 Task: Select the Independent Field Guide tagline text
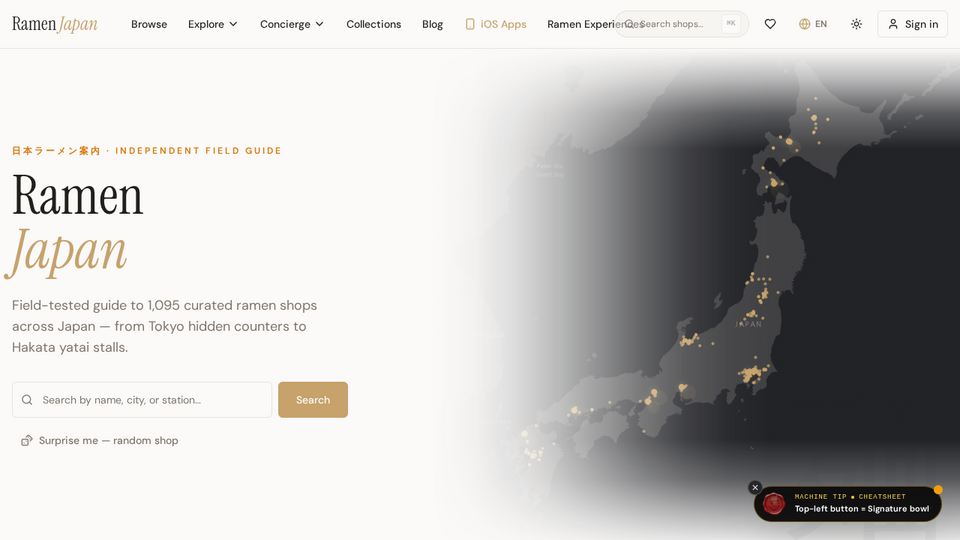198,151
